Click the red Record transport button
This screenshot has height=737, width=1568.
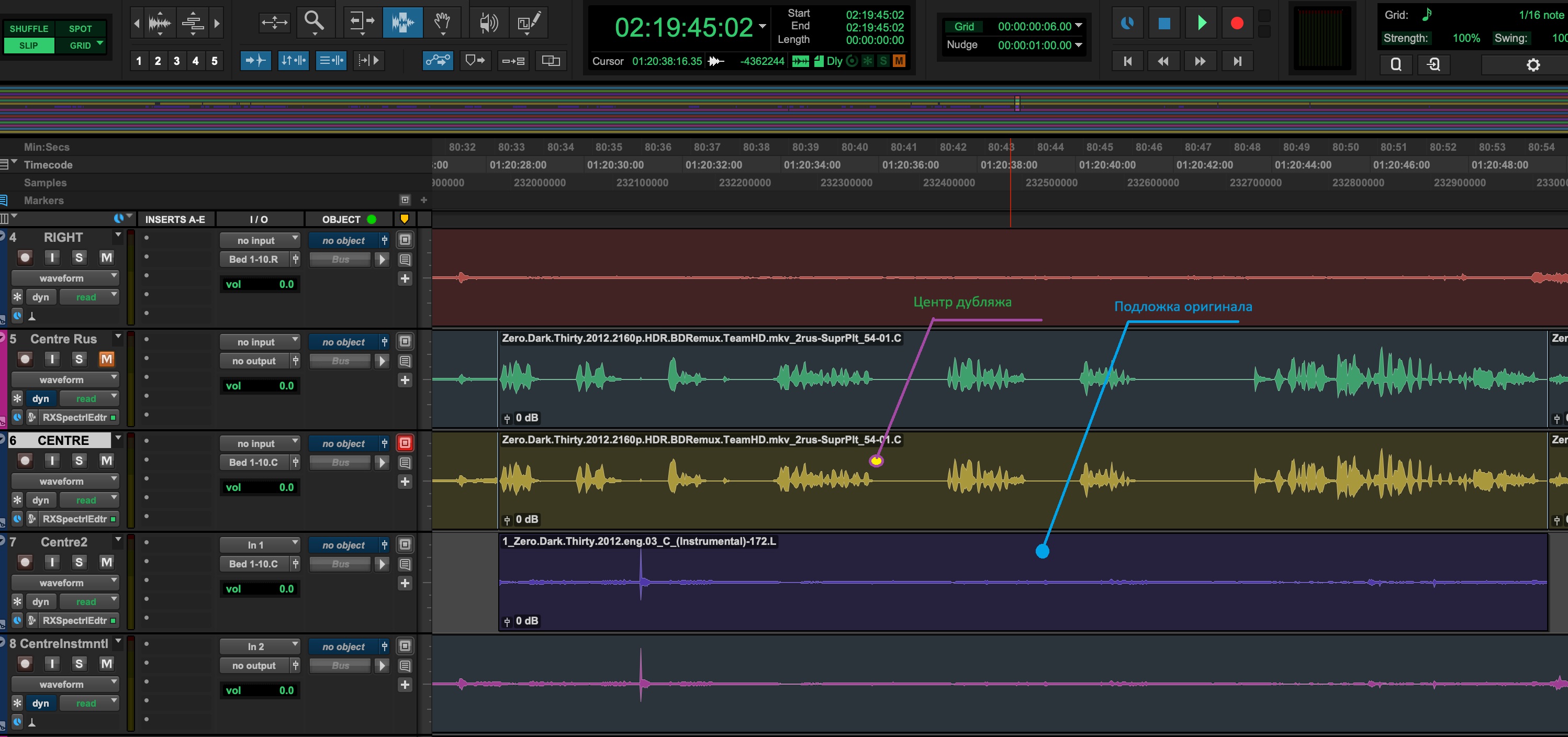click(x=1236, y=23)
